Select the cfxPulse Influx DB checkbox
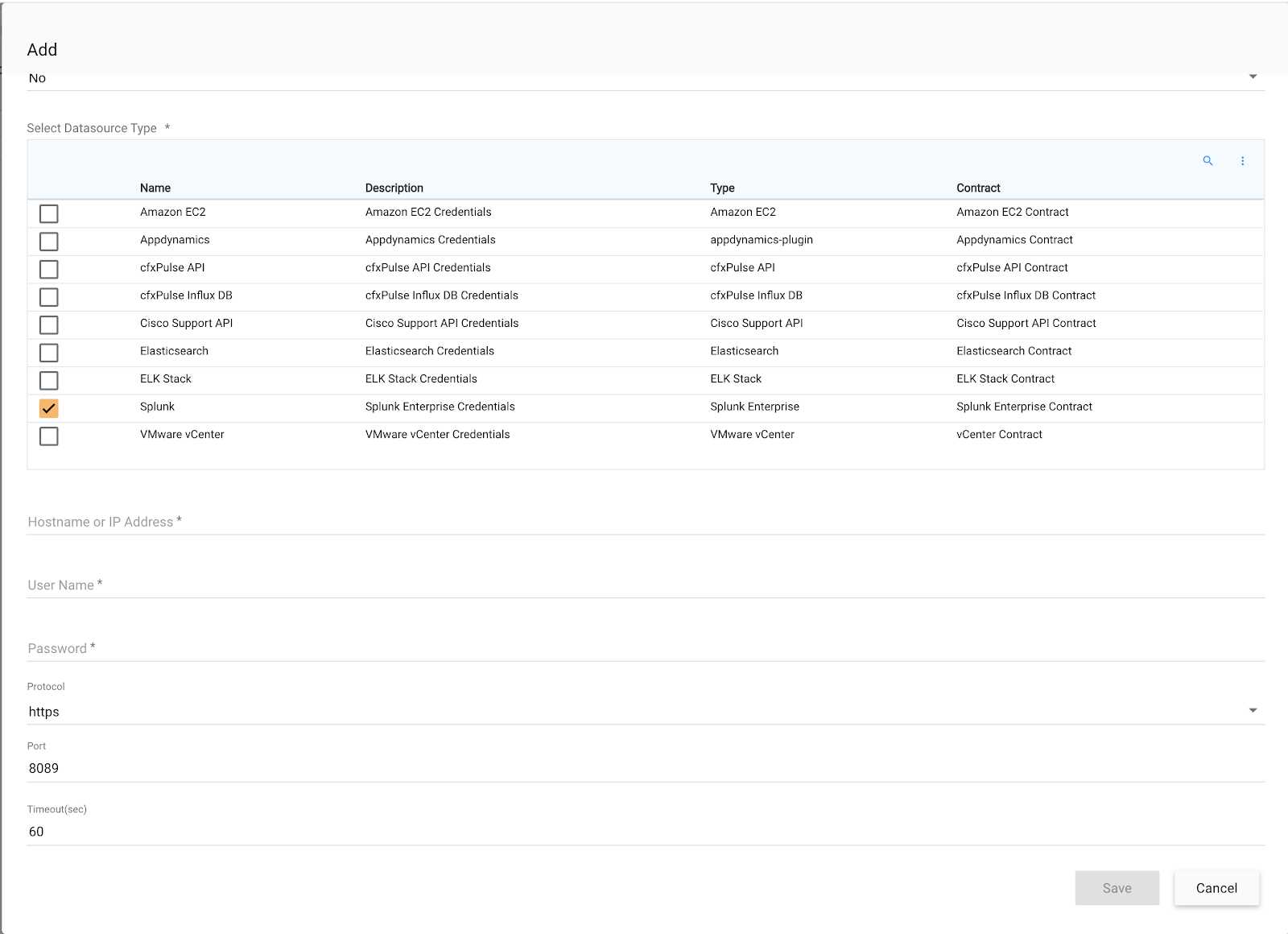1288x934 pixels. tap(49, 297)
